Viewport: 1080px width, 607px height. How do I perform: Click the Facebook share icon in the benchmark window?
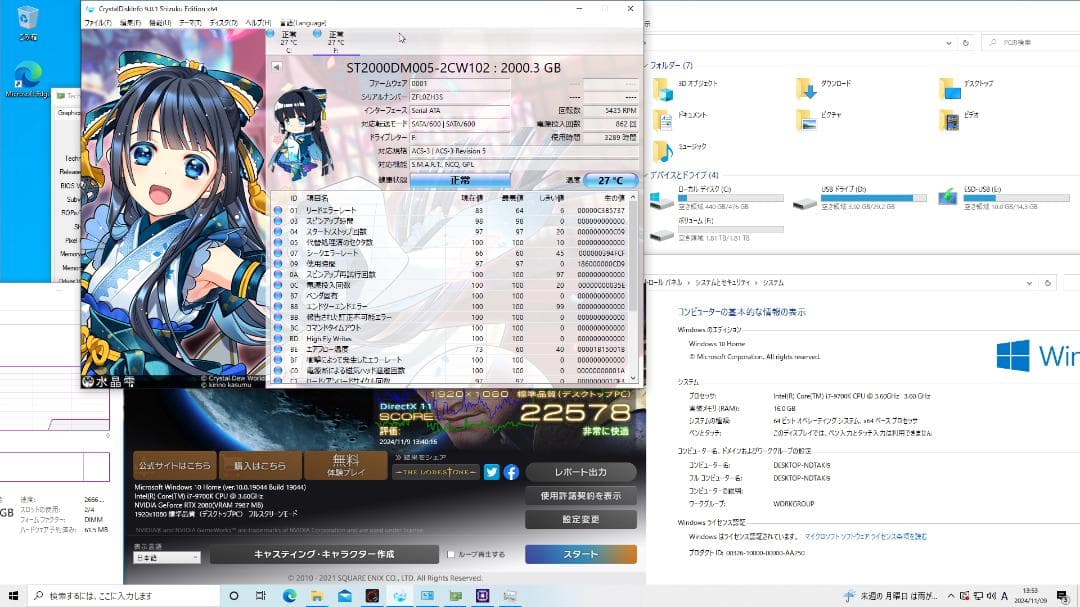point(510,472)
